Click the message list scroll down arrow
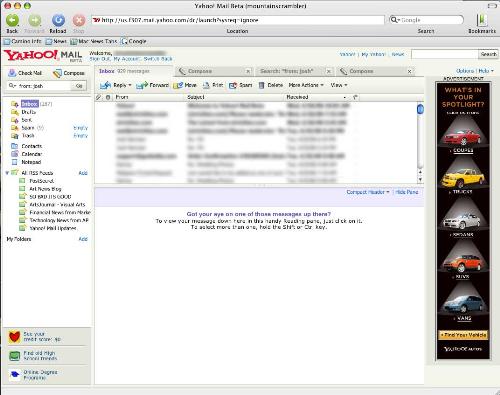 420,180
